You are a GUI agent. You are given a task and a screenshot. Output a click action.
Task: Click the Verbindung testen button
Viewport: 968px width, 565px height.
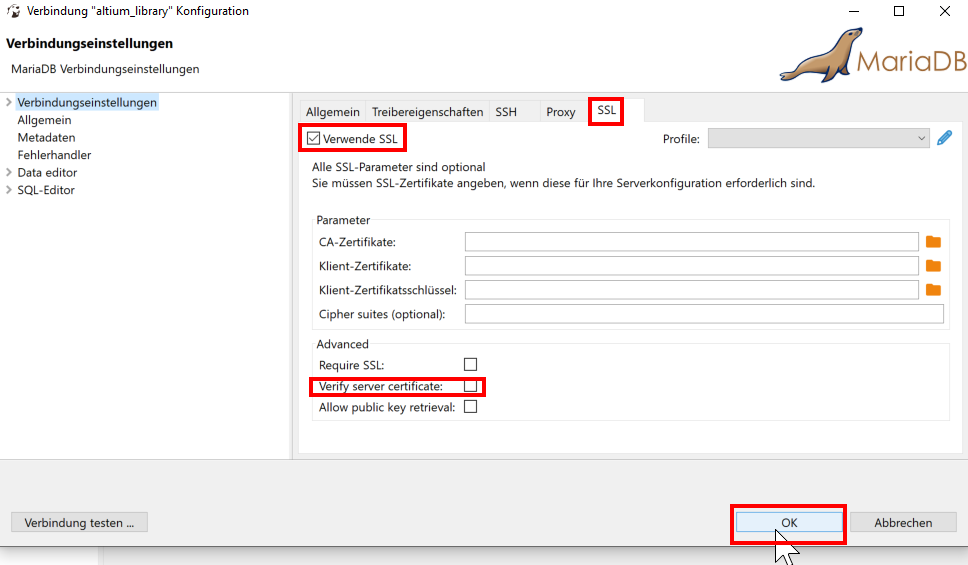point(79,522)
